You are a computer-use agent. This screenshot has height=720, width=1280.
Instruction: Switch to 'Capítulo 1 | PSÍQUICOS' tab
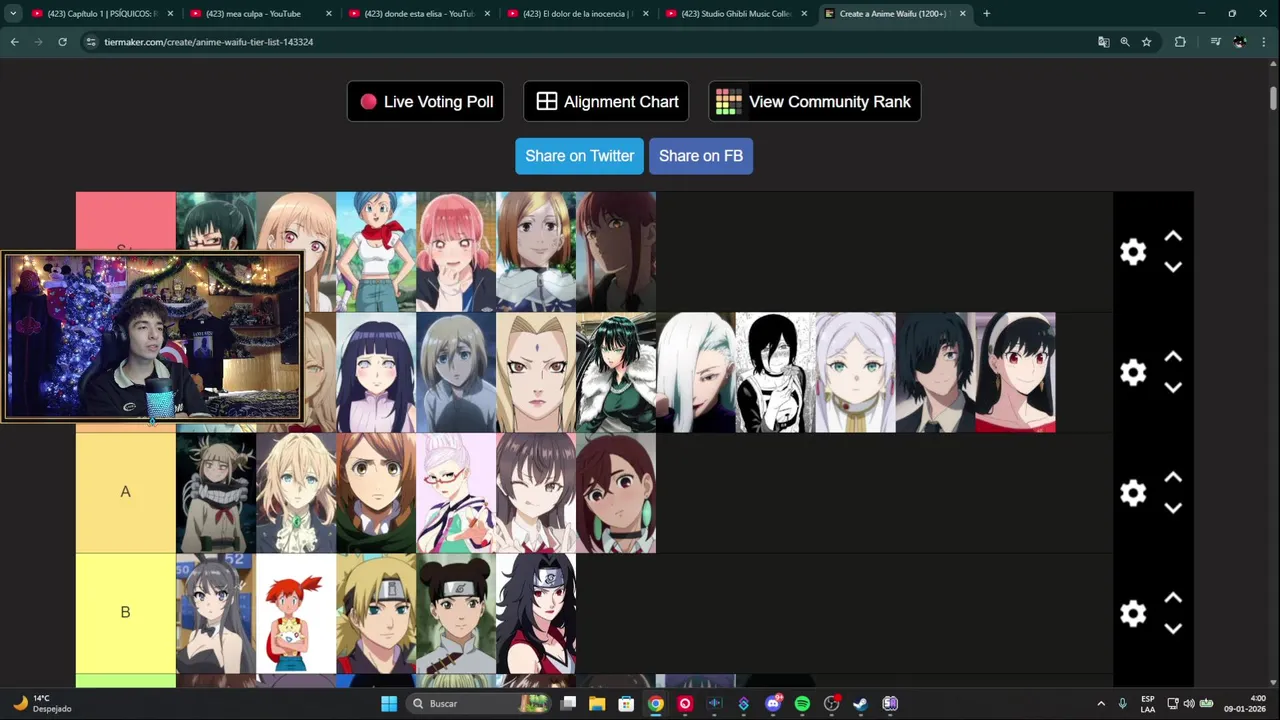(101, 14)
